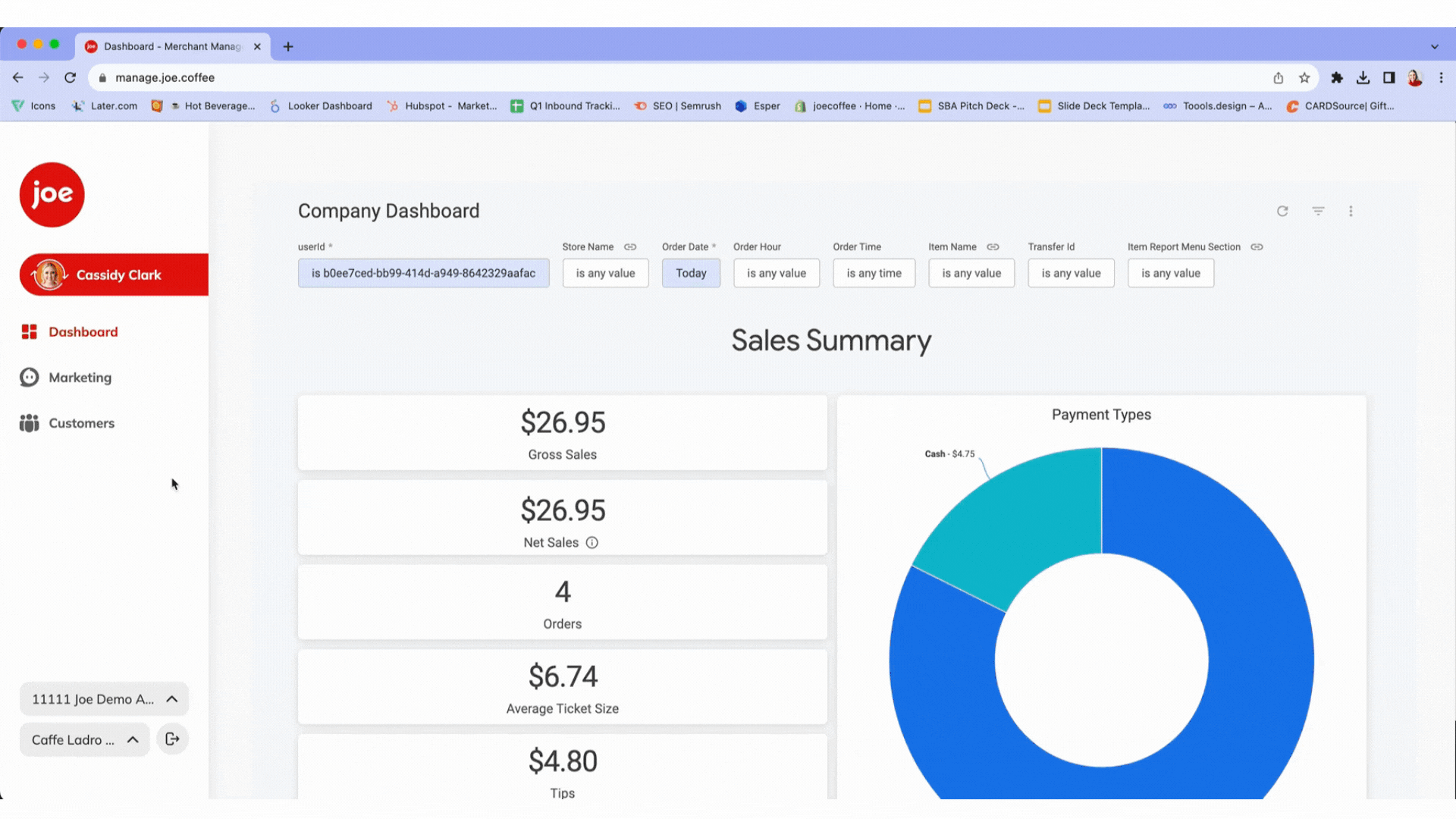The height and width of the screenshot is (819, 1456).
Task: Open the Store Name filter dropdown
Action: [605, 273]
